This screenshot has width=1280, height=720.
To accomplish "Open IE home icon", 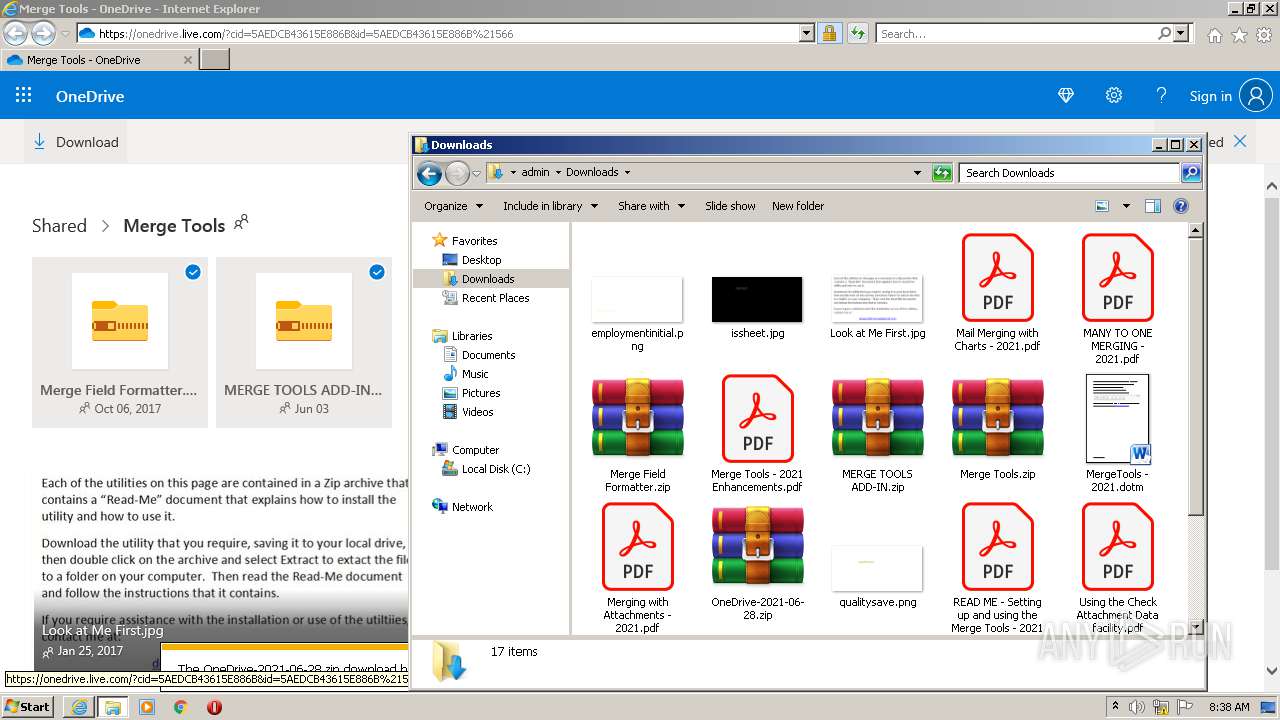I will (1214, 35).
